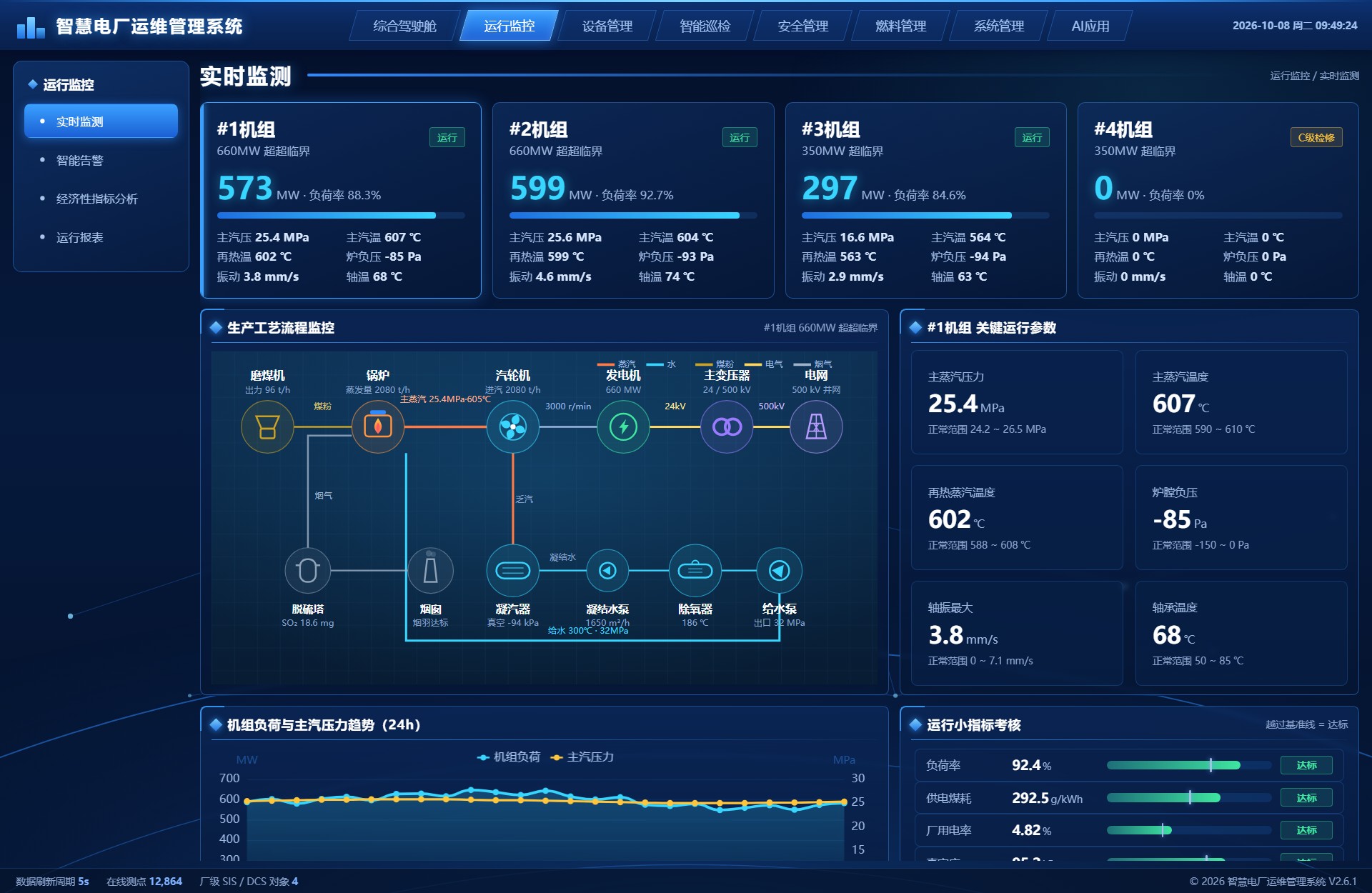
Task: Collapse the 运行监控 sidebar group
Action: (101, 84)
